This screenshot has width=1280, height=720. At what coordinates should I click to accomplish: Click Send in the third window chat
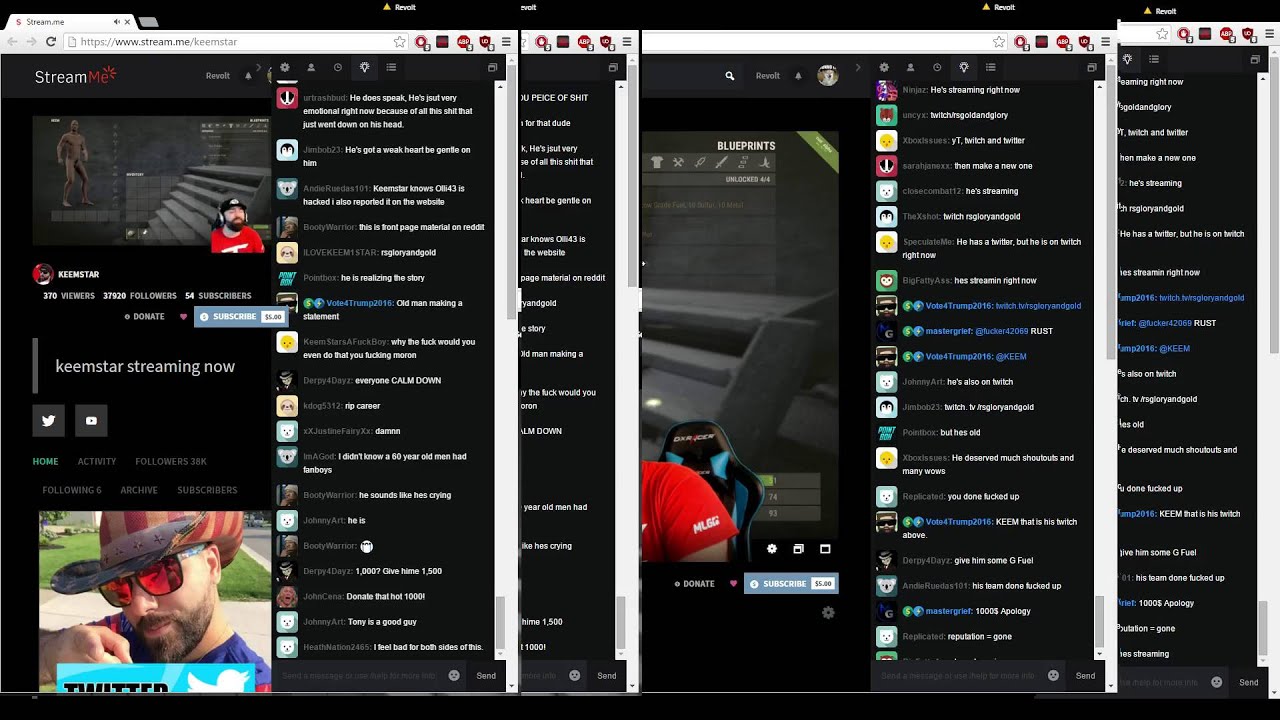coord(1085,676)
